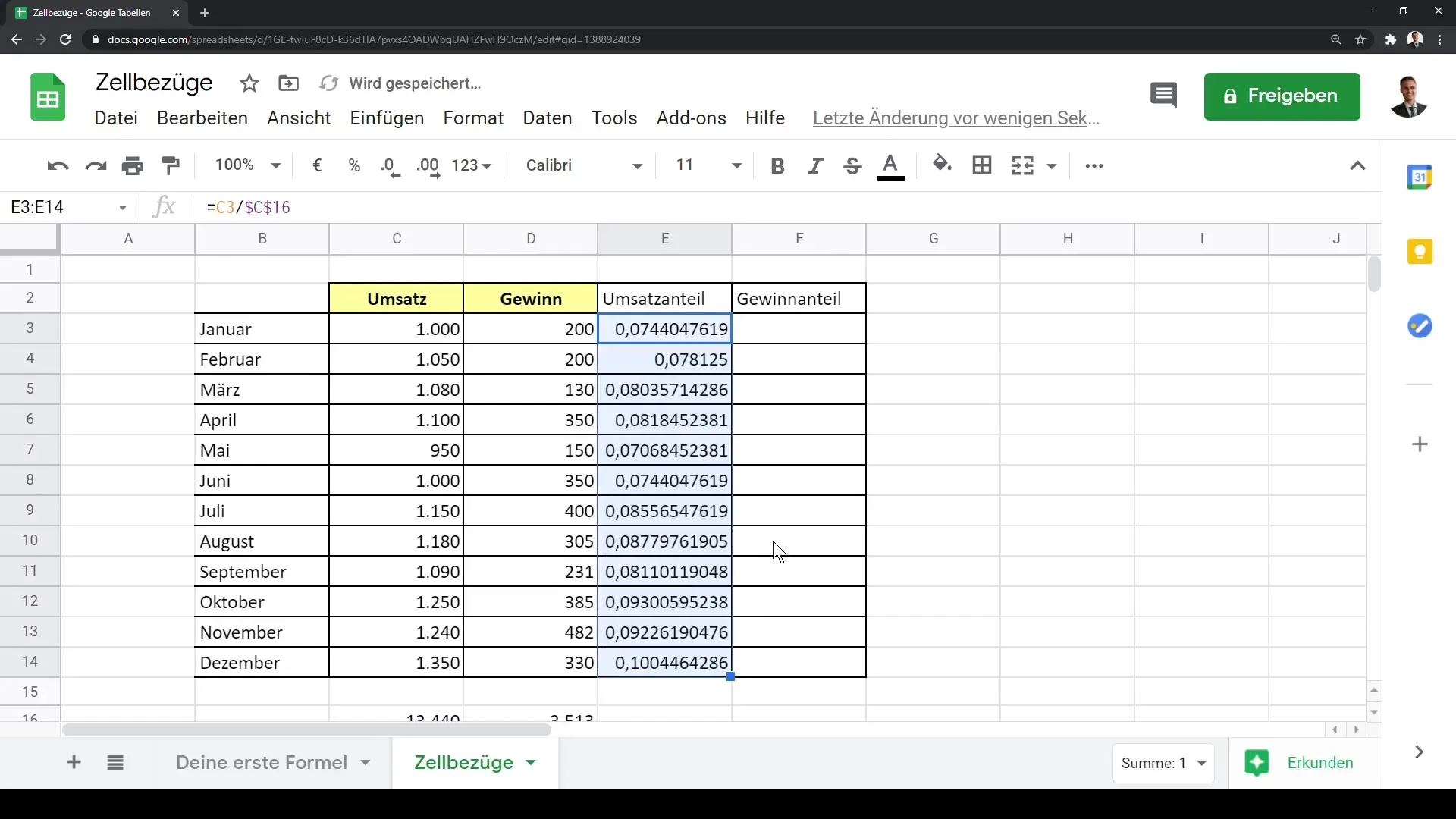Click the Freigeben share button
The width and height of the screenshot is (1456, 819).
(x=1282, y=96)
